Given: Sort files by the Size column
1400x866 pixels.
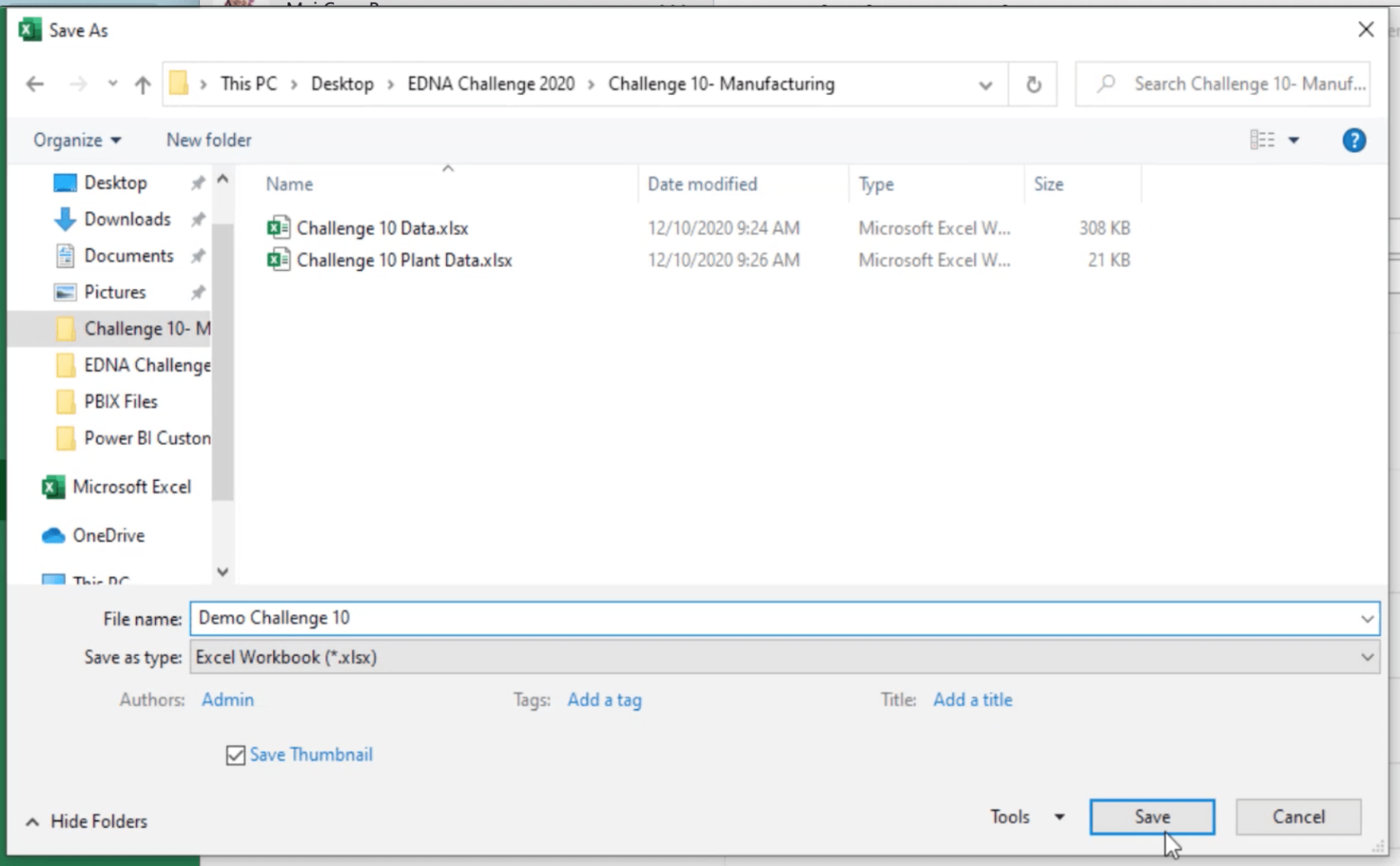Looking at the screenshot, I should pos(1048,184).
